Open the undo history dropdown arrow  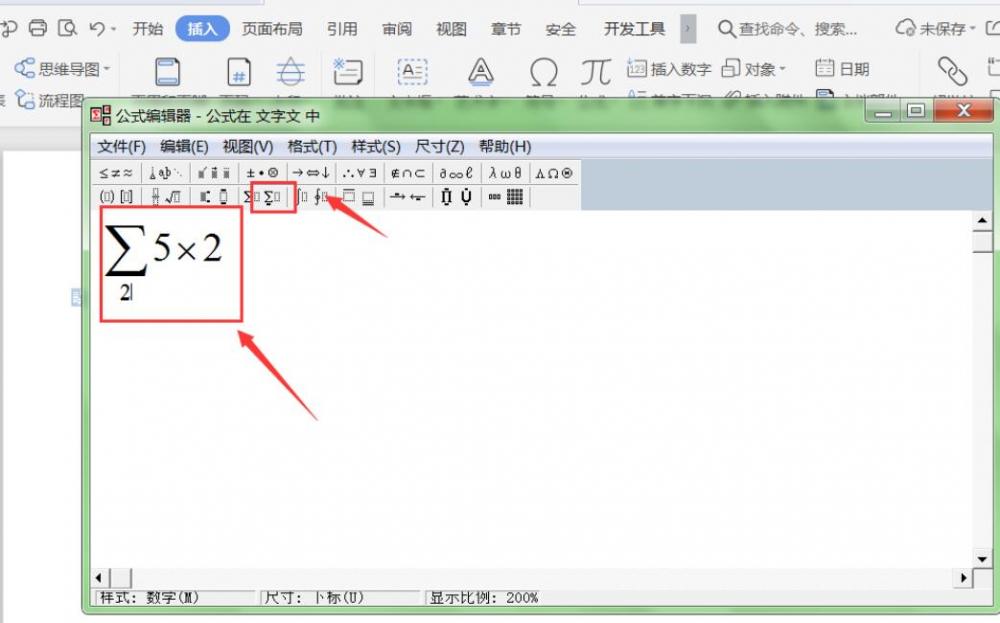pos(114,29)
